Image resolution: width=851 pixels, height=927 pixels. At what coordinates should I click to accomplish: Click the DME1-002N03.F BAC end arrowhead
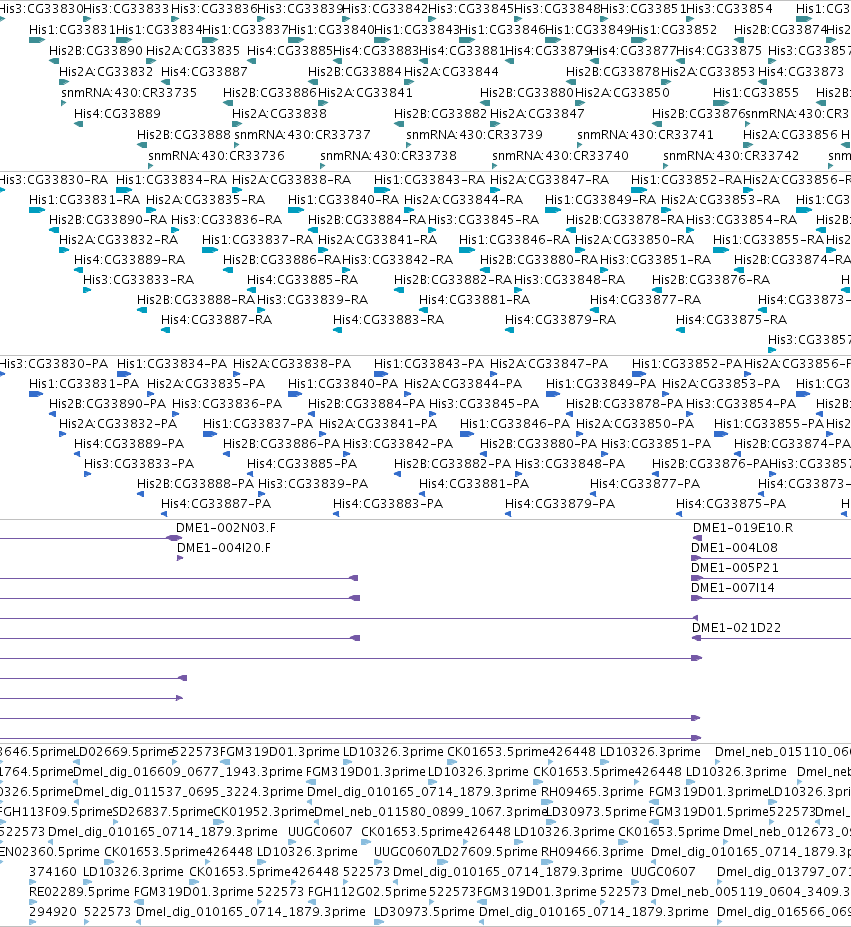pyautogui.click(x=174, y=538)
